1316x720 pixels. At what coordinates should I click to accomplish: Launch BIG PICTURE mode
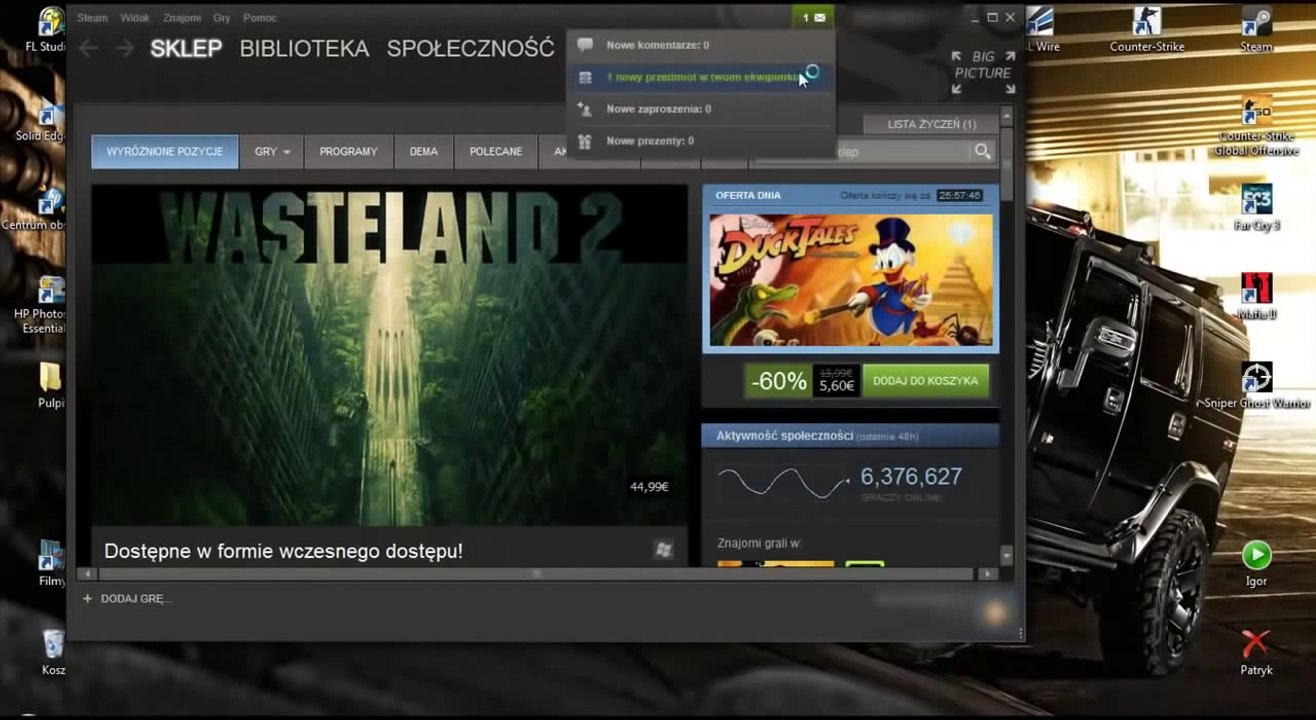(983, 73)
